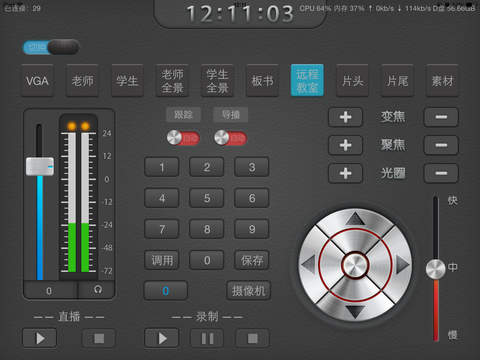
Task: Pan camera left with joystick arrow
Action: (308, 265)
